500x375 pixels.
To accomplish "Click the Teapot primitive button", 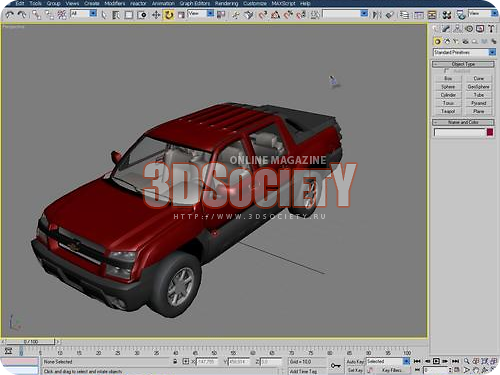I will pyautogui.click(x=448, y=111).
